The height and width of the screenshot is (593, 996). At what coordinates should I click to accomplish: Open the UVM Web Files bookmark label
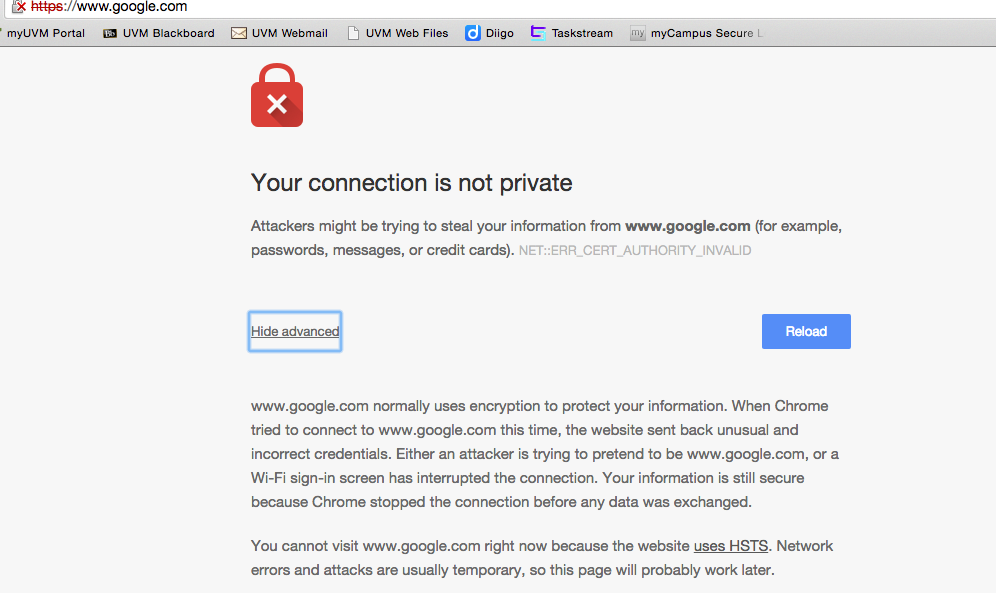click(x=407, y=33)
